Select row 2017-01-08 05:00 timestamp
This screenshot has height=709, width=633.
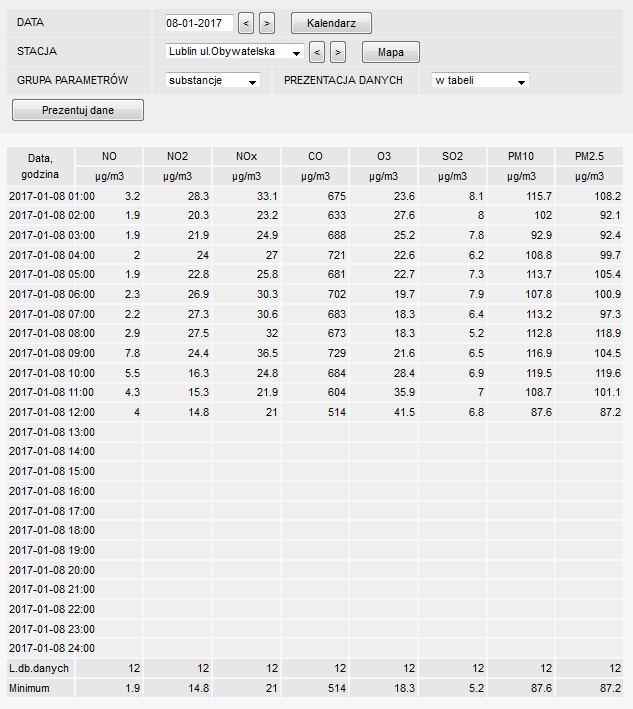[x=52, y=274]
